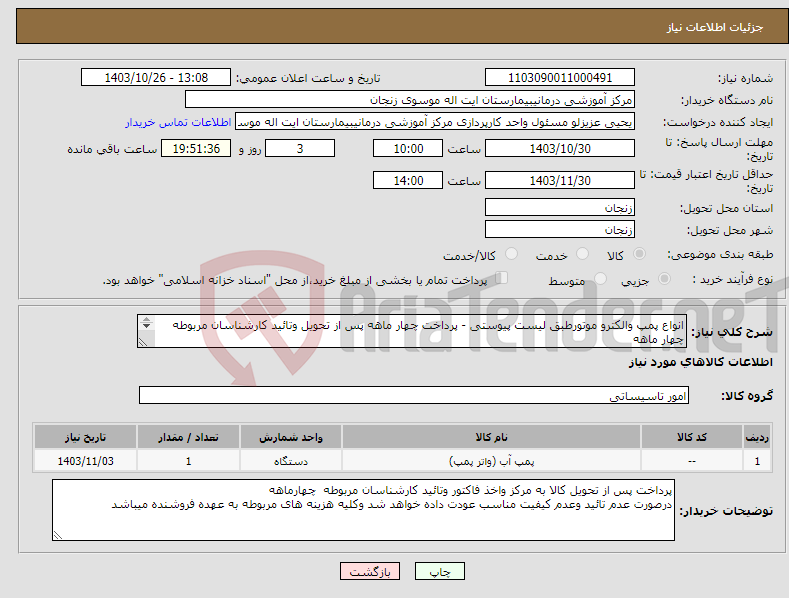Image resolution: width=789 pixels, height=598 pixels.
Task: Click the delivery province field زنجان
Action: (x=560, y=207)
